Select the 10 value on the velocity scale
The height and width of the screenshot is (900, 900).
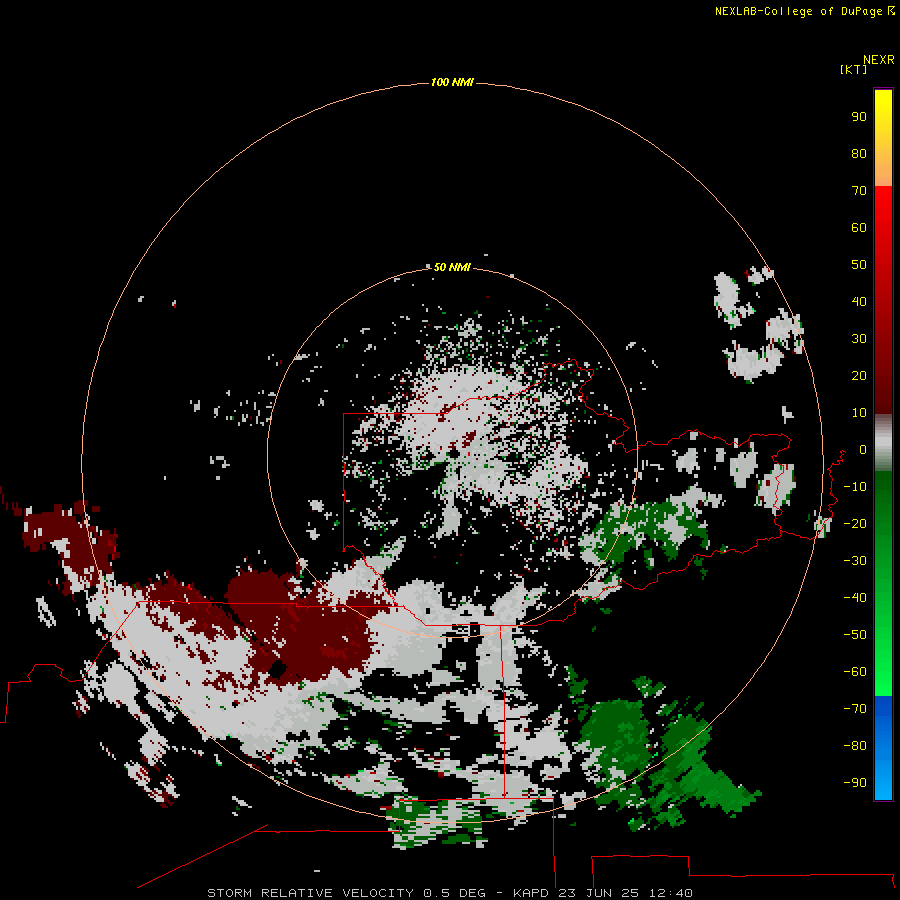(859, 413)
